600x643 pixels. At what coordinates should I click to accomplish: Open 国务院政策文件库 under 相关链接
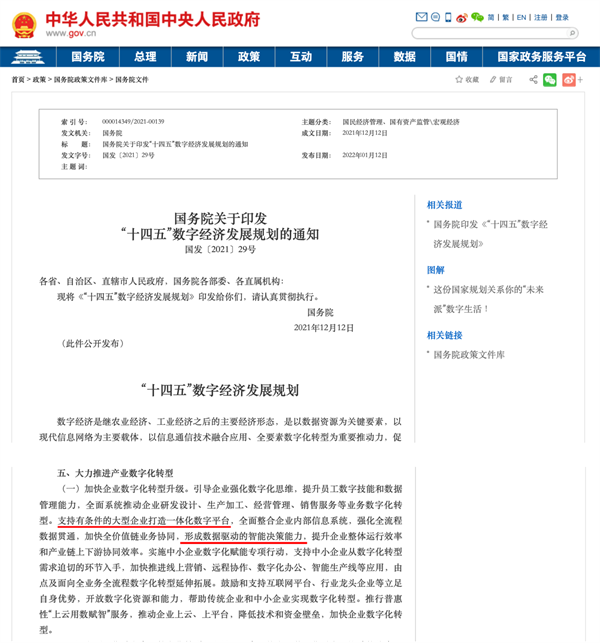[x=469, y=355]
